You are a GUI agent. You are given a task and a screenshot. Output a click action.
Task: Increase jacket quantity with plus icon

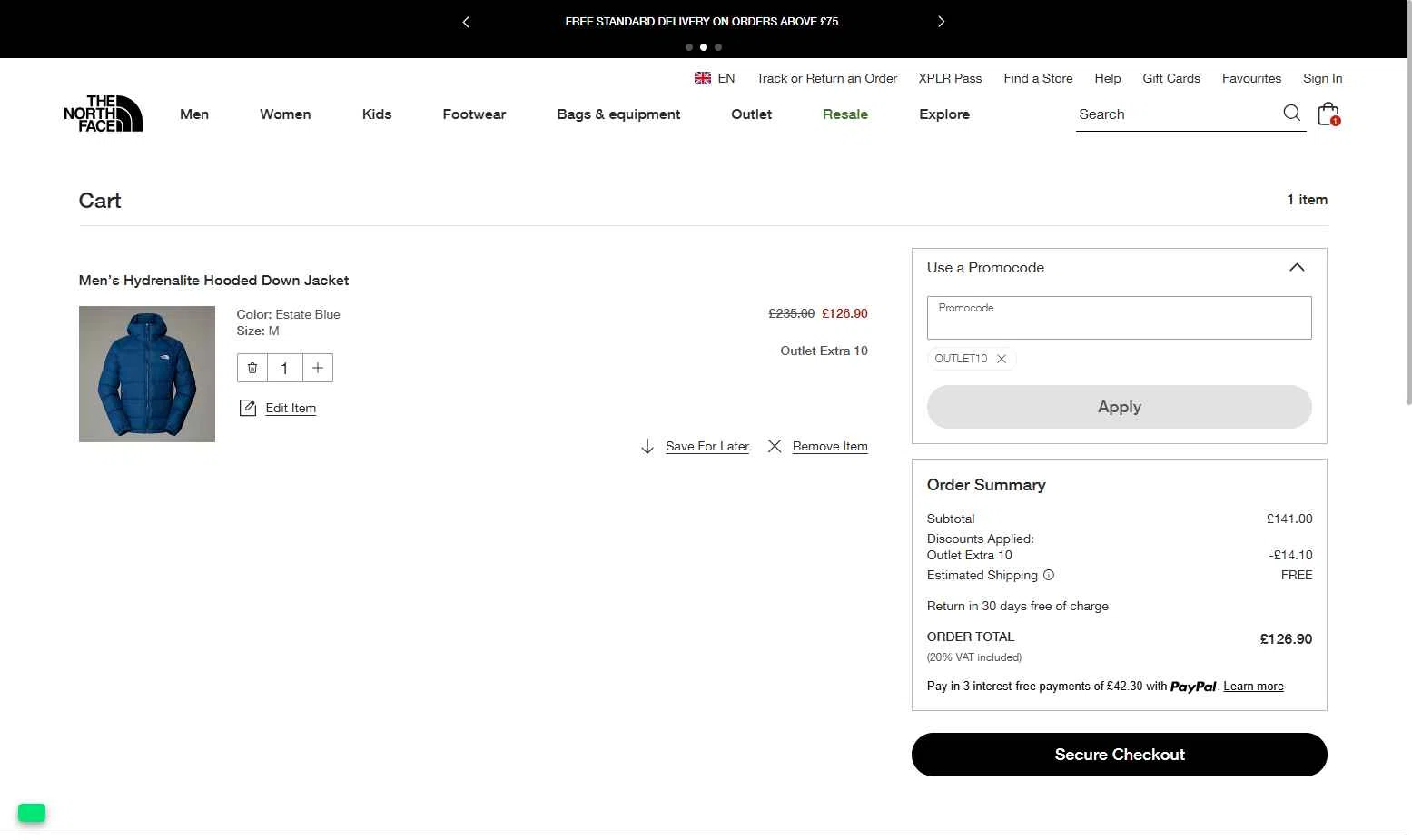(318, 368)
